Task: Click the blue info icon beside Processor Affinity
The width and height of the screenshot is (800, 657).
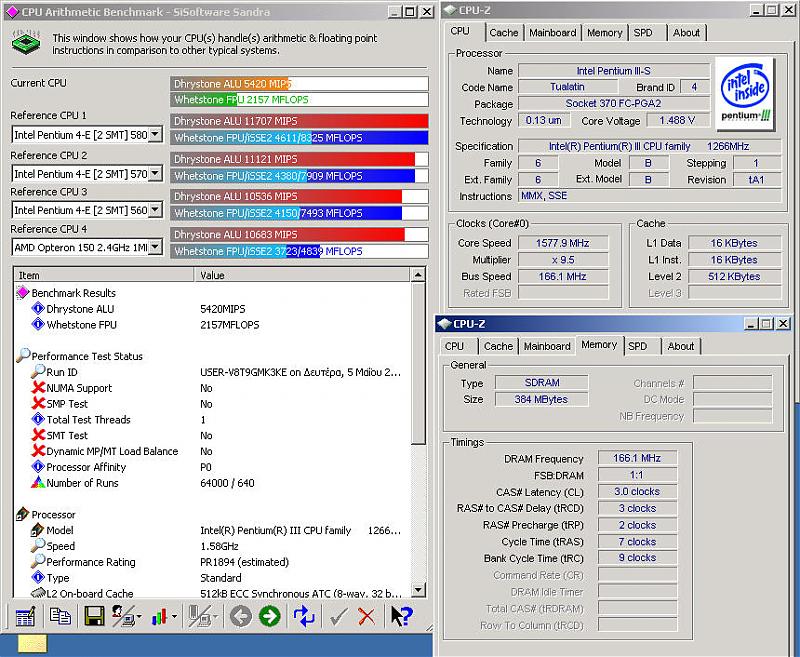Action: click(x=38, y=467)
